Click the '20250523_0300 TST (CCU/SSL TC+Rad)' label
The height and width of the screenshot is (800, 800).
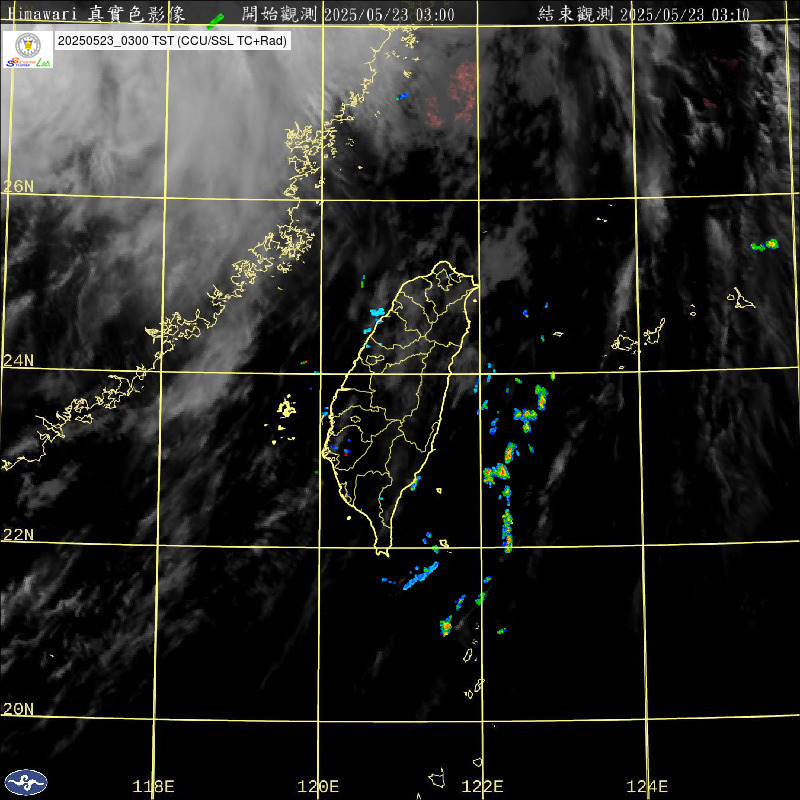coord(172,41)
